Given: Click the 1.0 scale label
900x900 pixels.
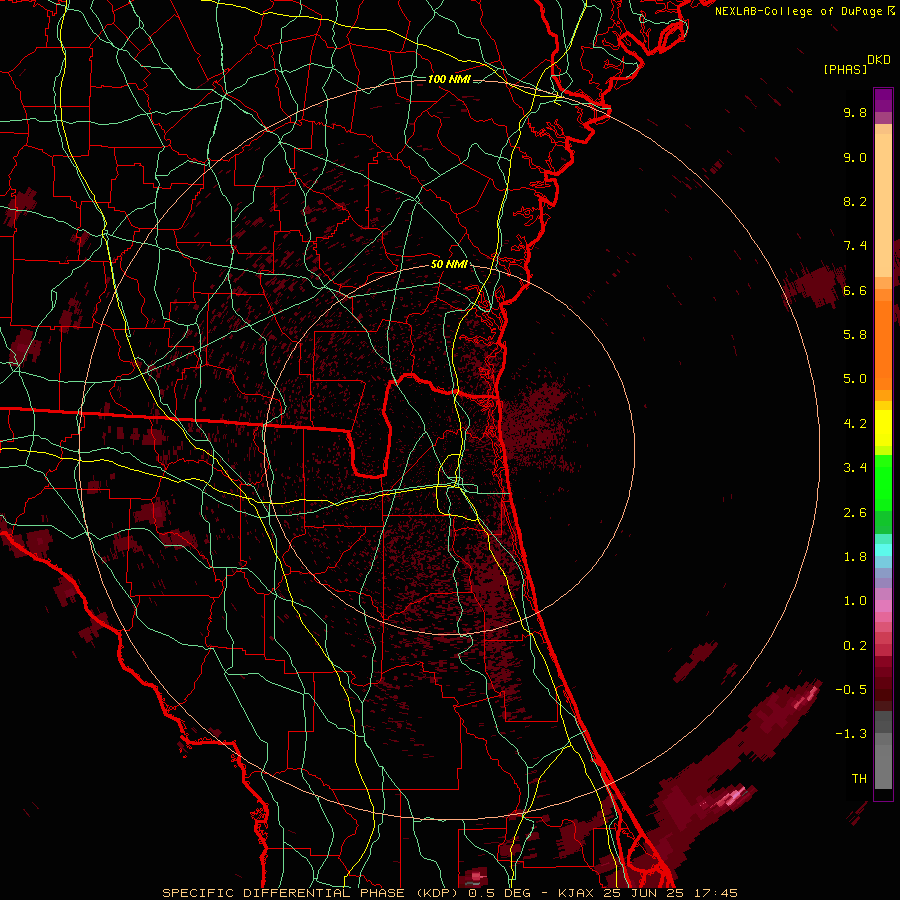Looking at the screenshot, I should (x=855, y=601).
